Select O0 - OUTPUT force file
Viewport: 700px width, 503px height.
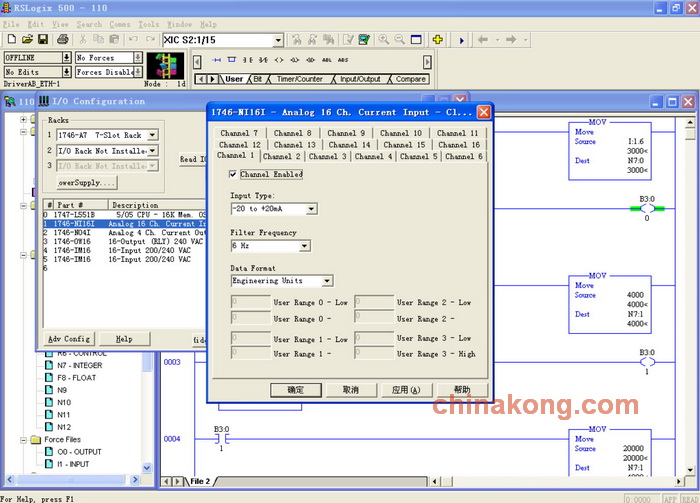79,452
